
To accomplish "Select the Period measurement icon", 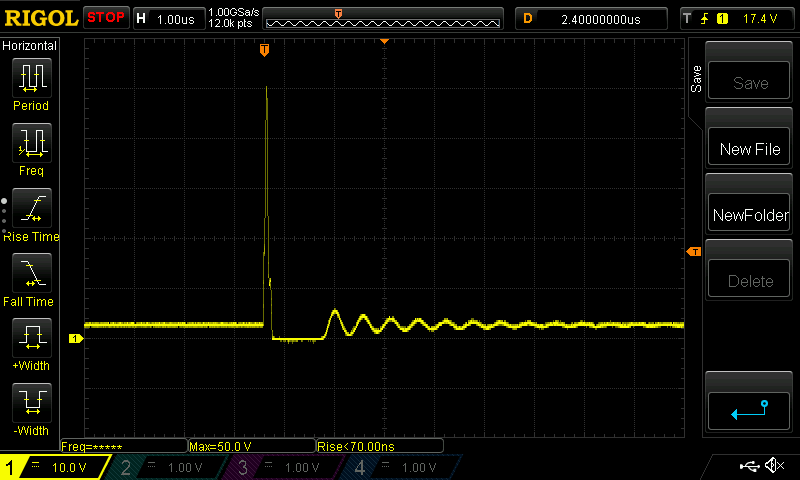I will [32, 78].
